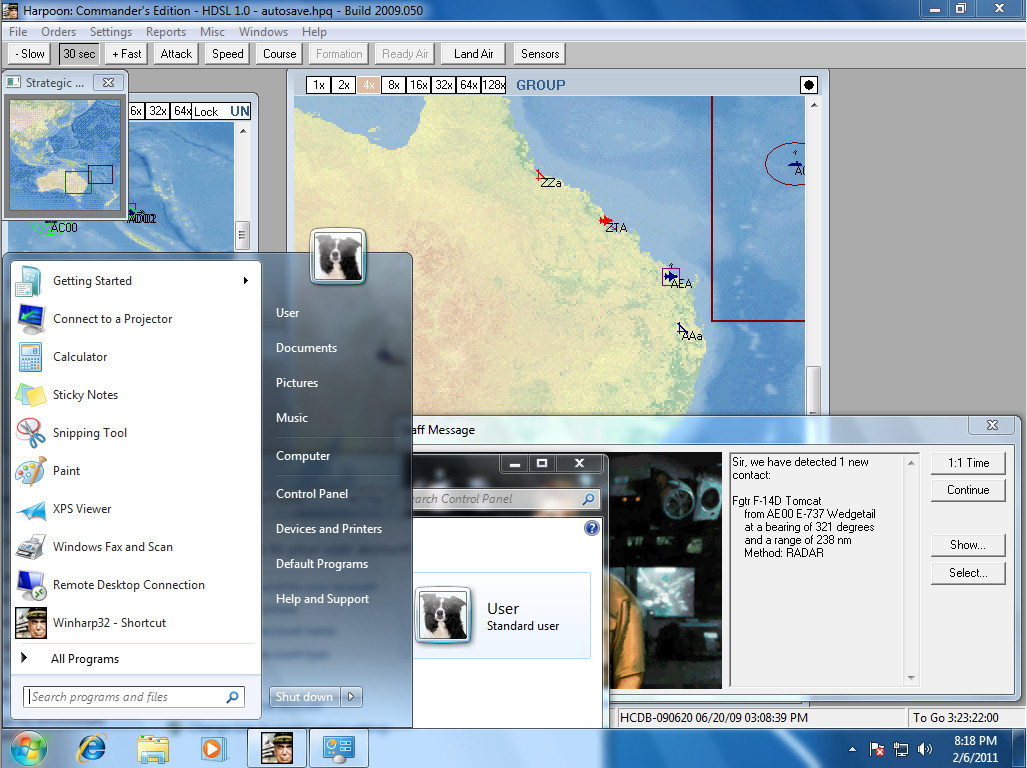Click the network tray icon
1027x768 pixels.
[x=901, y=749]
